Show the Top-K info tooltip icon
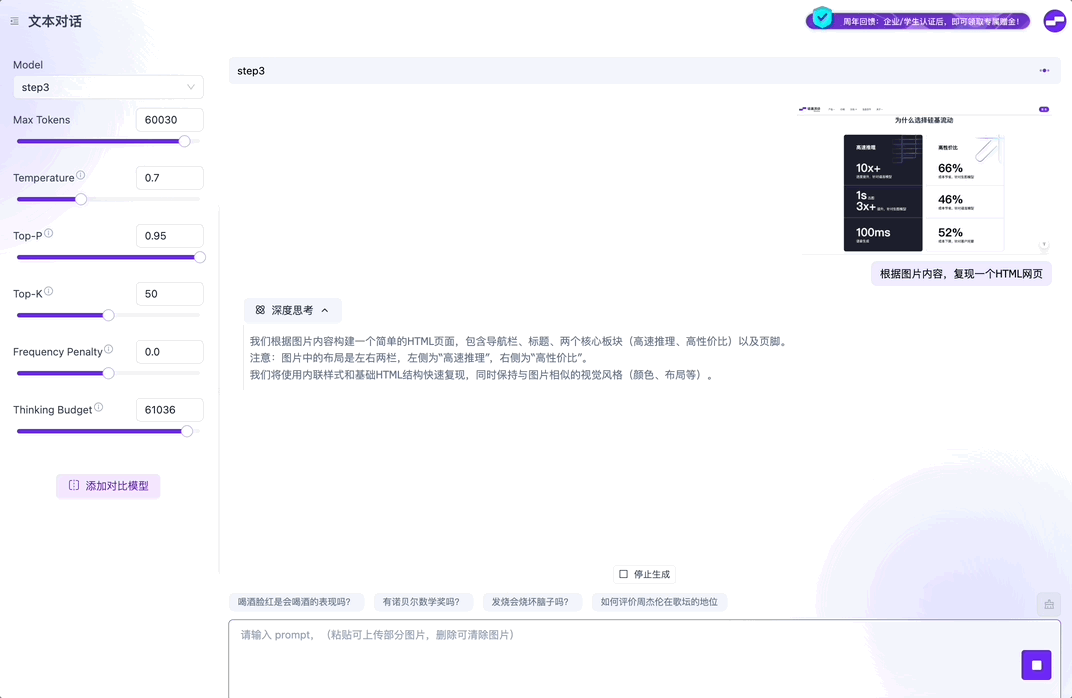 click(x=49, y=291)
